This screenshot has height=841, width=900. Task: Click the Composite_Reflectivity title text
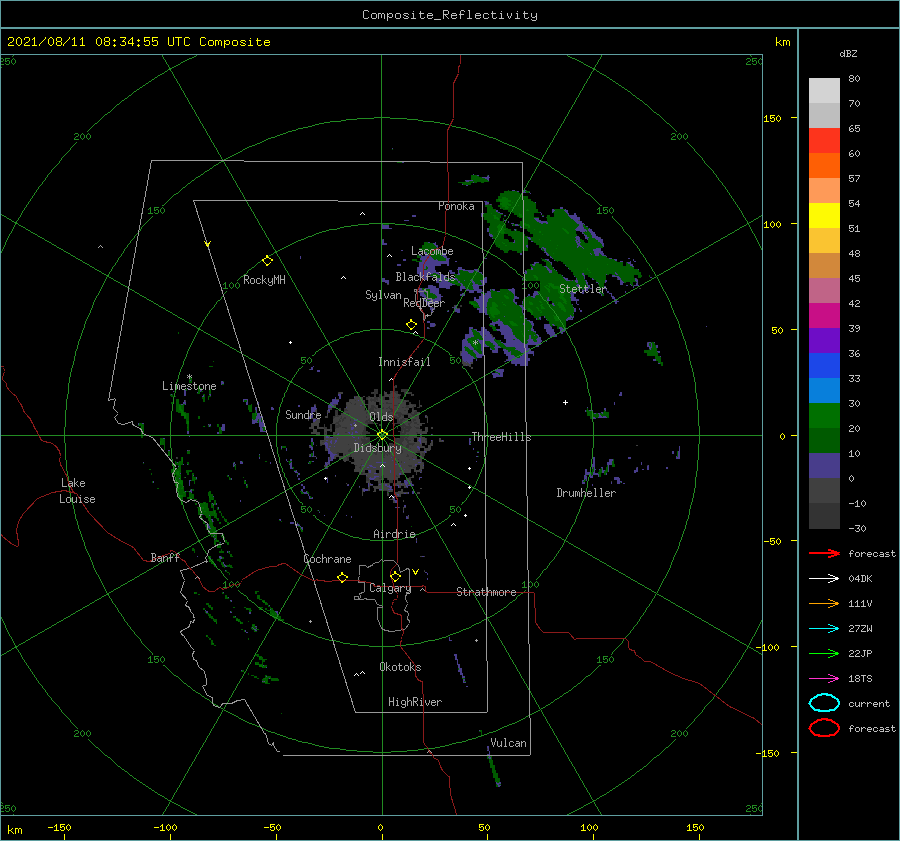click(450, 15)
